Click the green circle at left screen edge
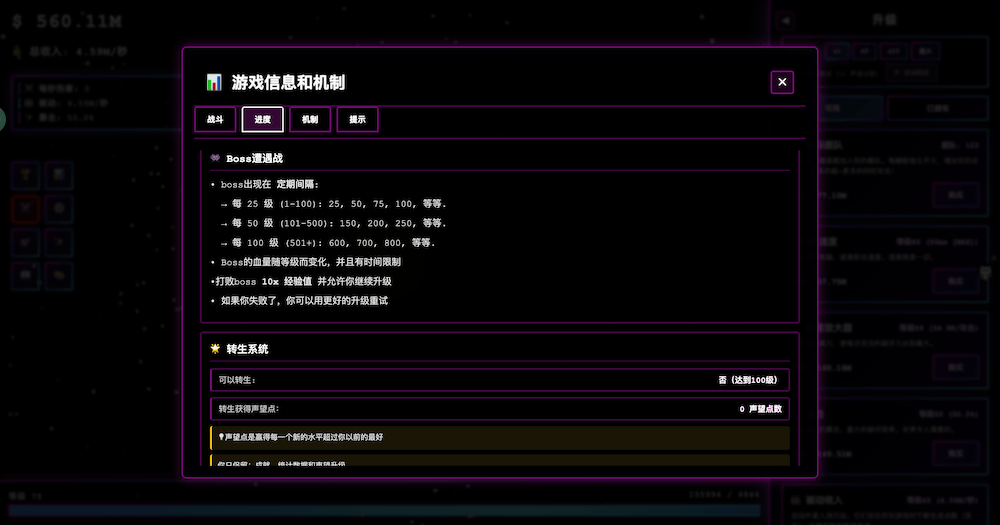This screenshot has width=1000, height=525. (x=2, y=118)
